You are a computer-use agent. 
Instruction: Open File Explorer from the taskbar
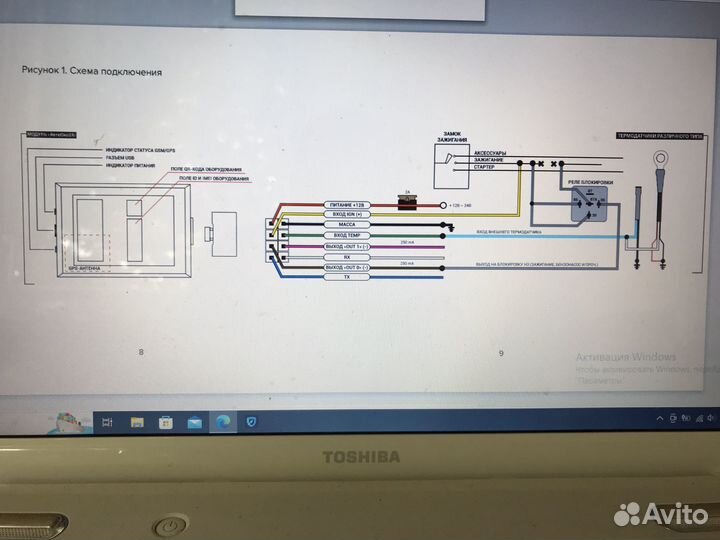pos(137,422)
